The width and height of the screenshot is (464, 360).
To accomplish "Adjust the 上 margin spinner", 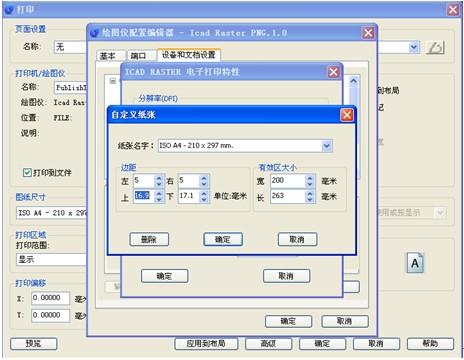I will click(x=159, y=196).
